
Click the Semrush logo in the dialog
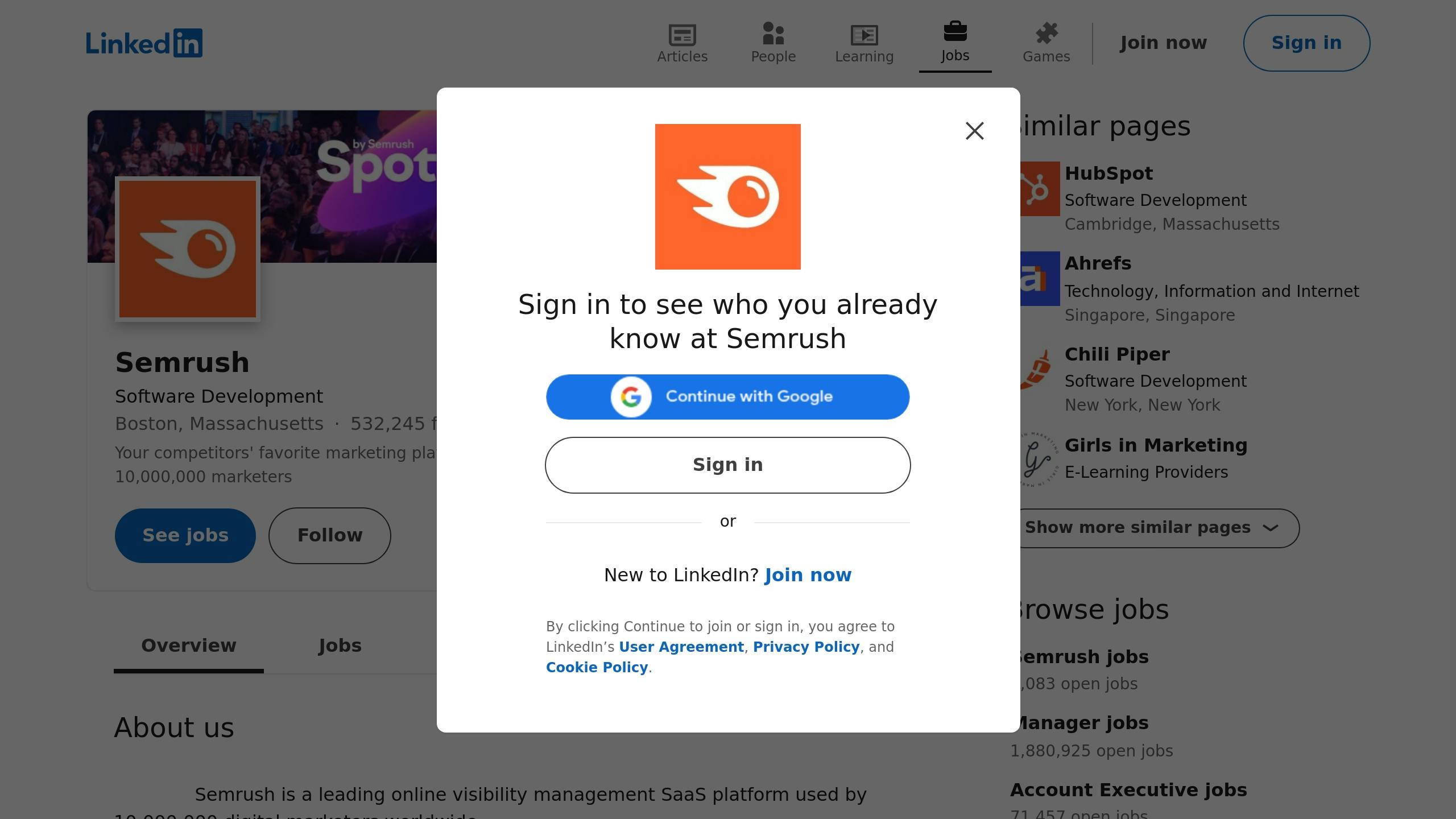(x=727, y=197)
